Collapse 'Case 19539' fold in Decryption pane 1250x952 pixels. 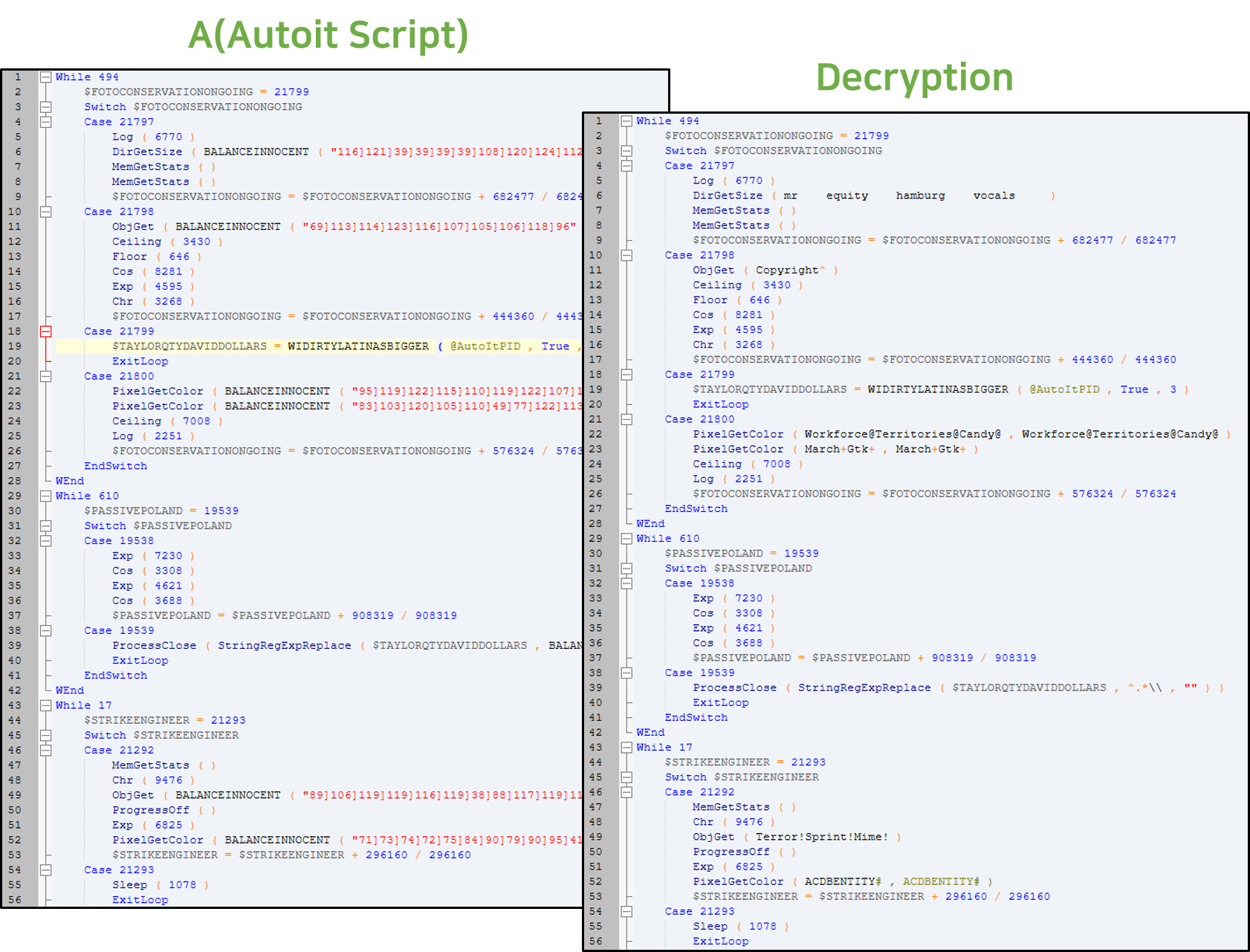[626, 673]
